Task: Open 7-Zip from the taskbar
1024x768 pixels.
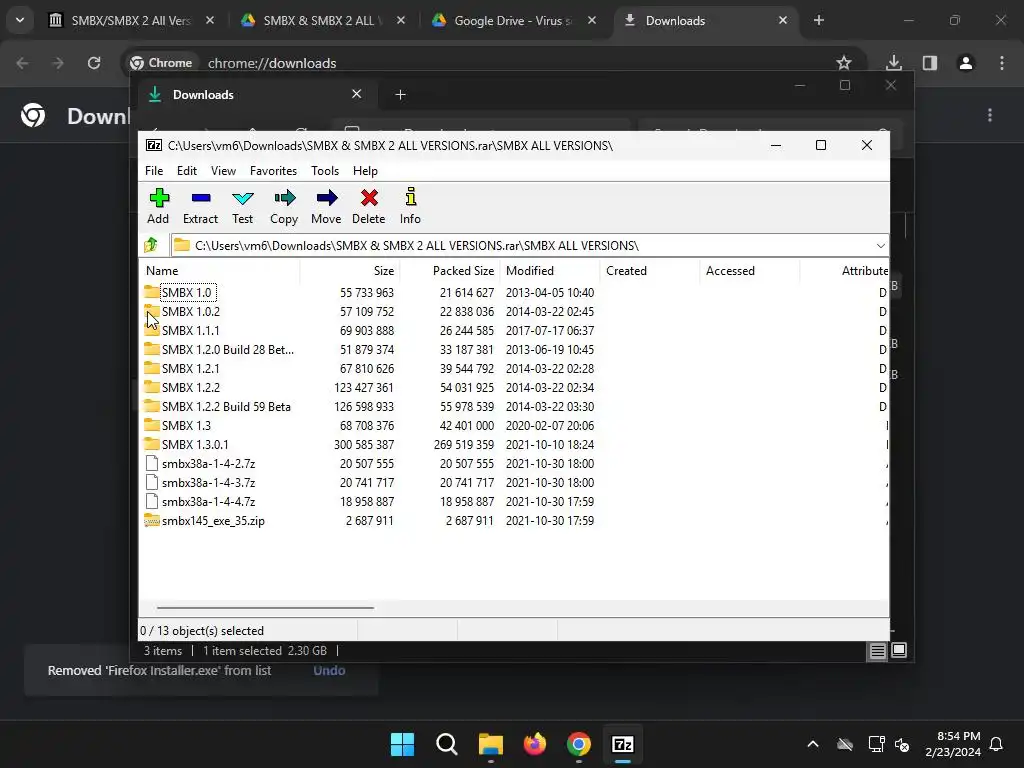Action: click(x=622, y=744)
